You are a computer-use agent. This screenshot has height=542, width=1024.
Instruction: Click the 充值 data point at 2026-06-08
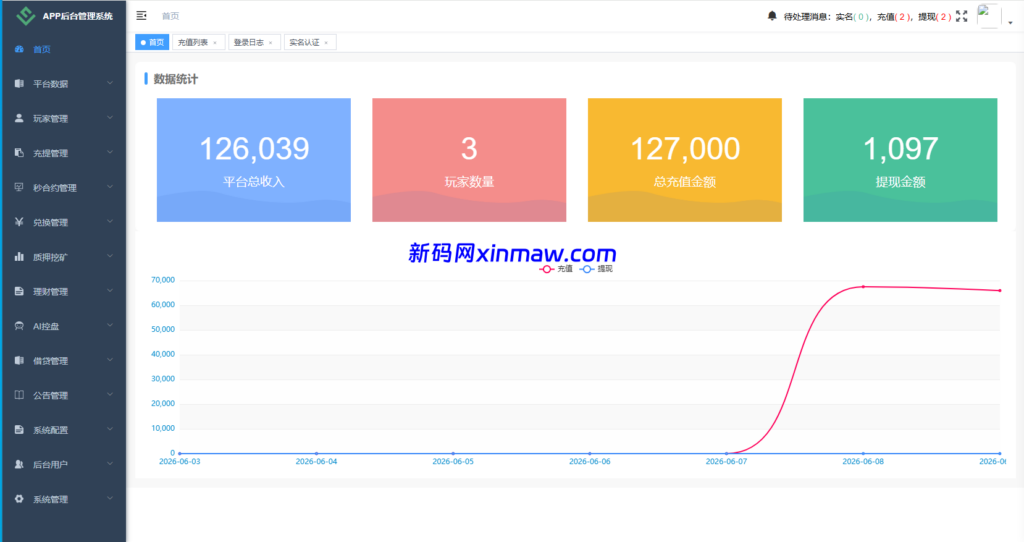[863, 287]
